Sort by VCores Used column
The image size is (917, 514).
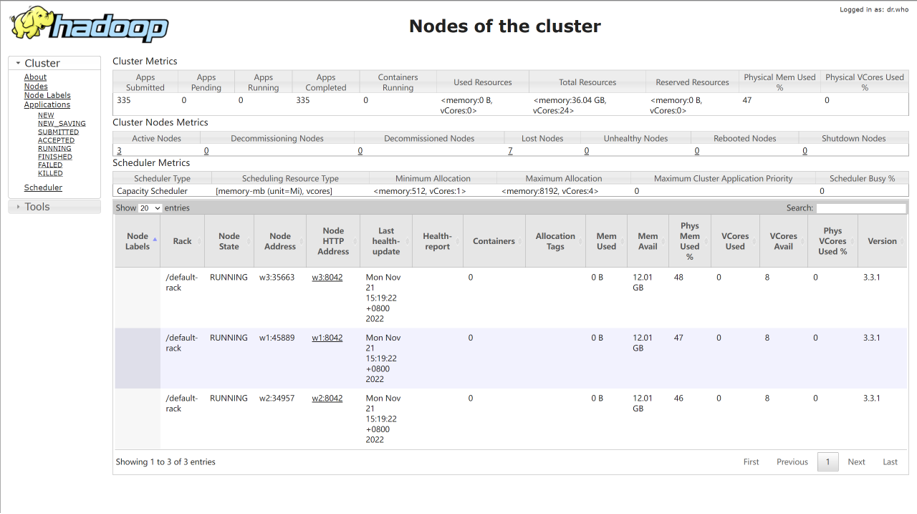735,241
